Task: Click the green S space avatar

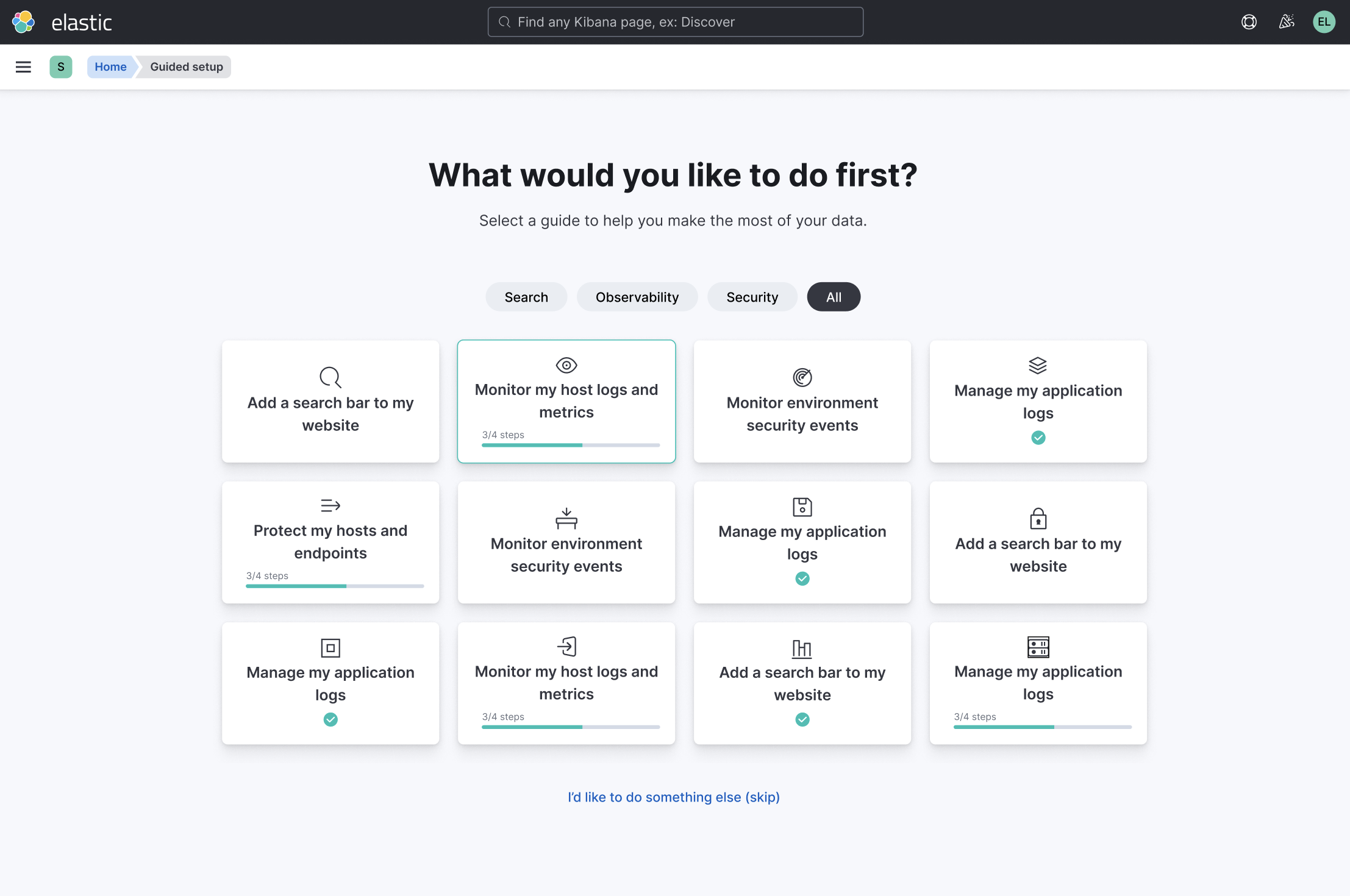Action: [x=61, y=67]
